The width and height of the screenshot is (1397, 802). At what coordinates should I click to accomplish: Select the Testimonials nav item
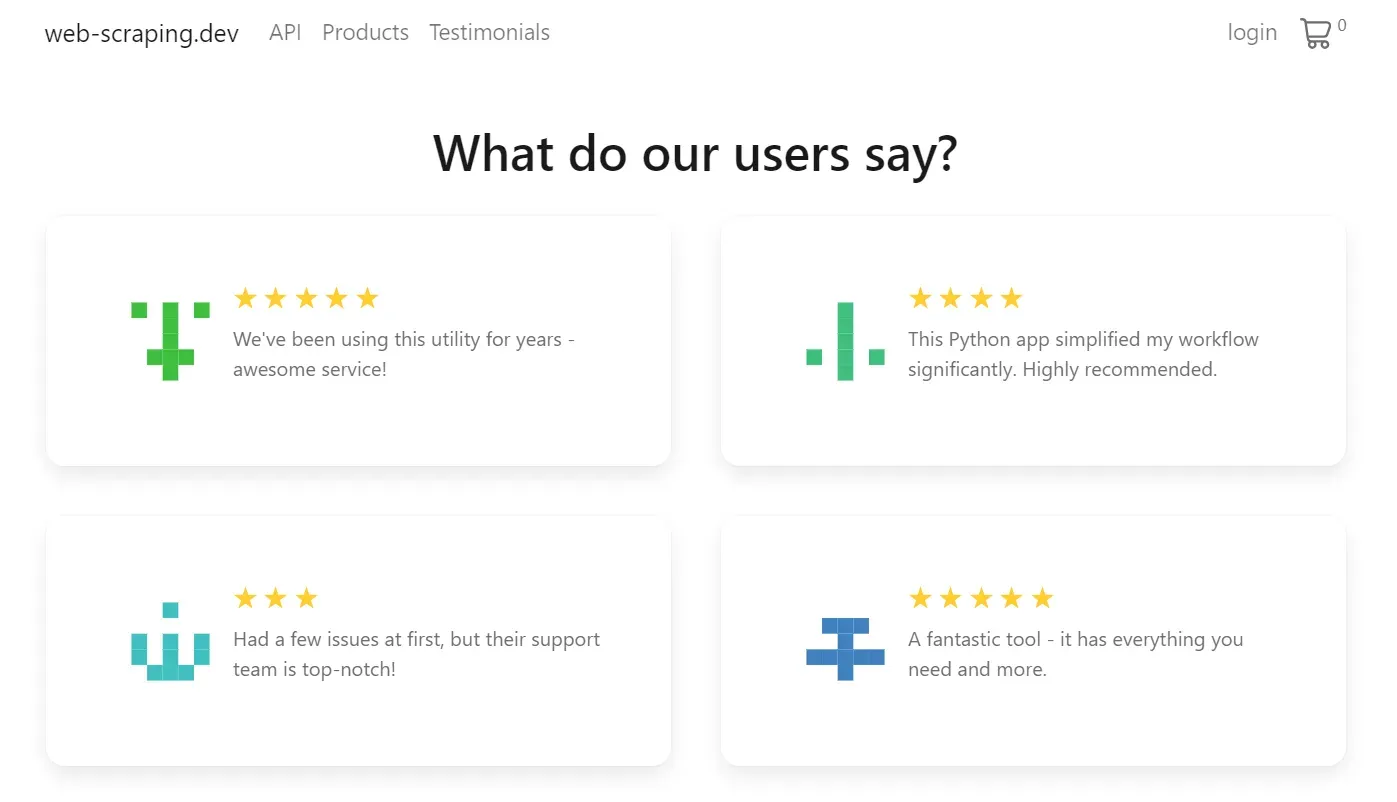click(x=489, y=32)
